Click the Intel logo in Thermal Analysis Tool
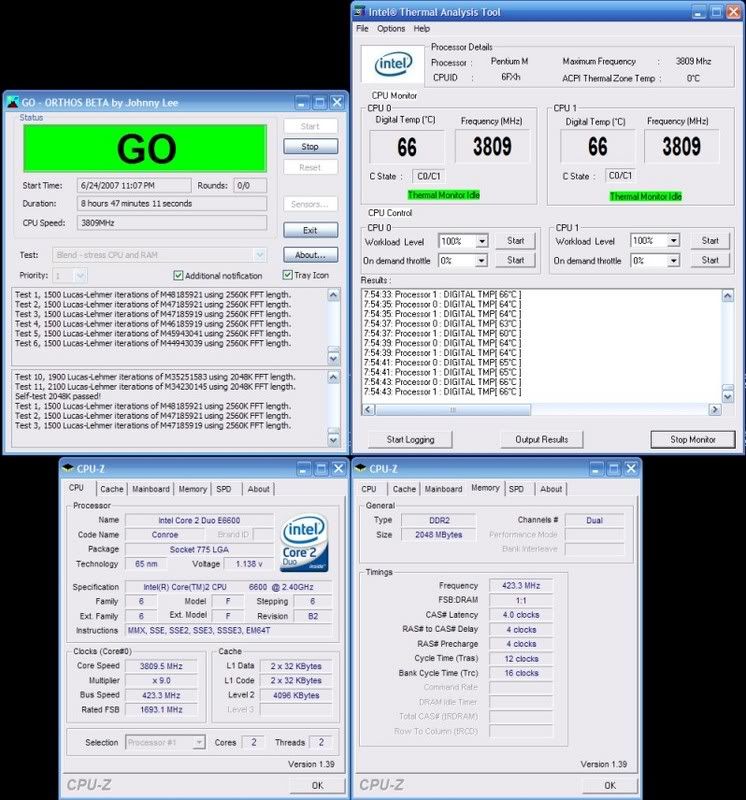The width and height of the screenshot is (746, 800). [x=393, y=64]
